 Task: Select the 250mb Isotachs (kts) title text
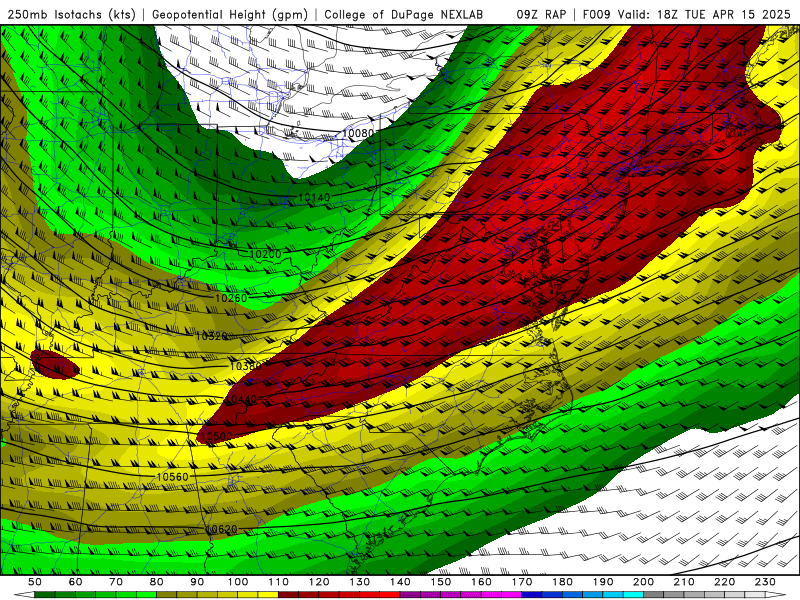(x=71, y=15)
